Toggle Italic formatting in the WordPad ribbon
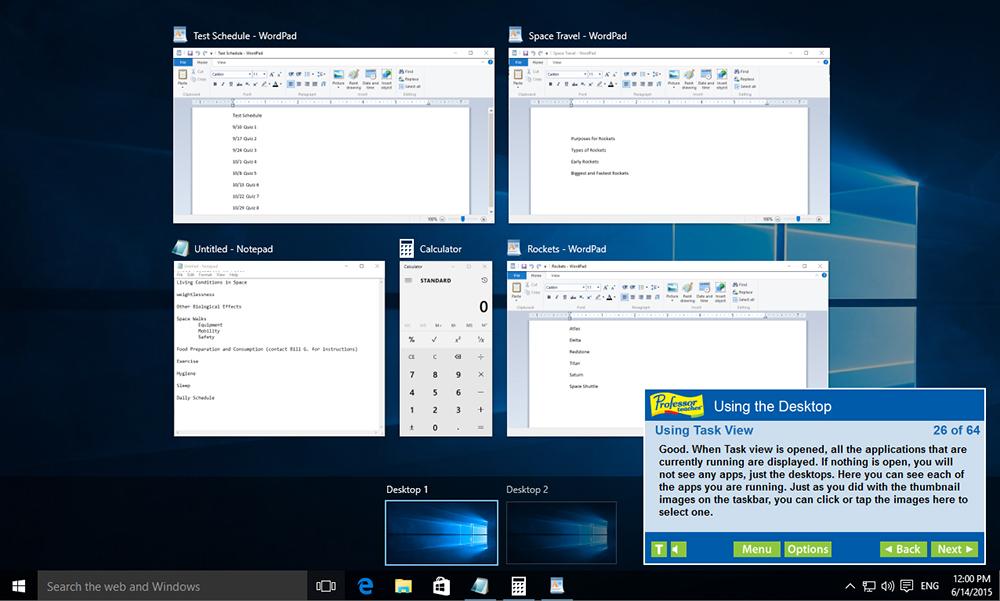Image resolution: width=1000 pixels, height=601 pixels. click(558, 84)
